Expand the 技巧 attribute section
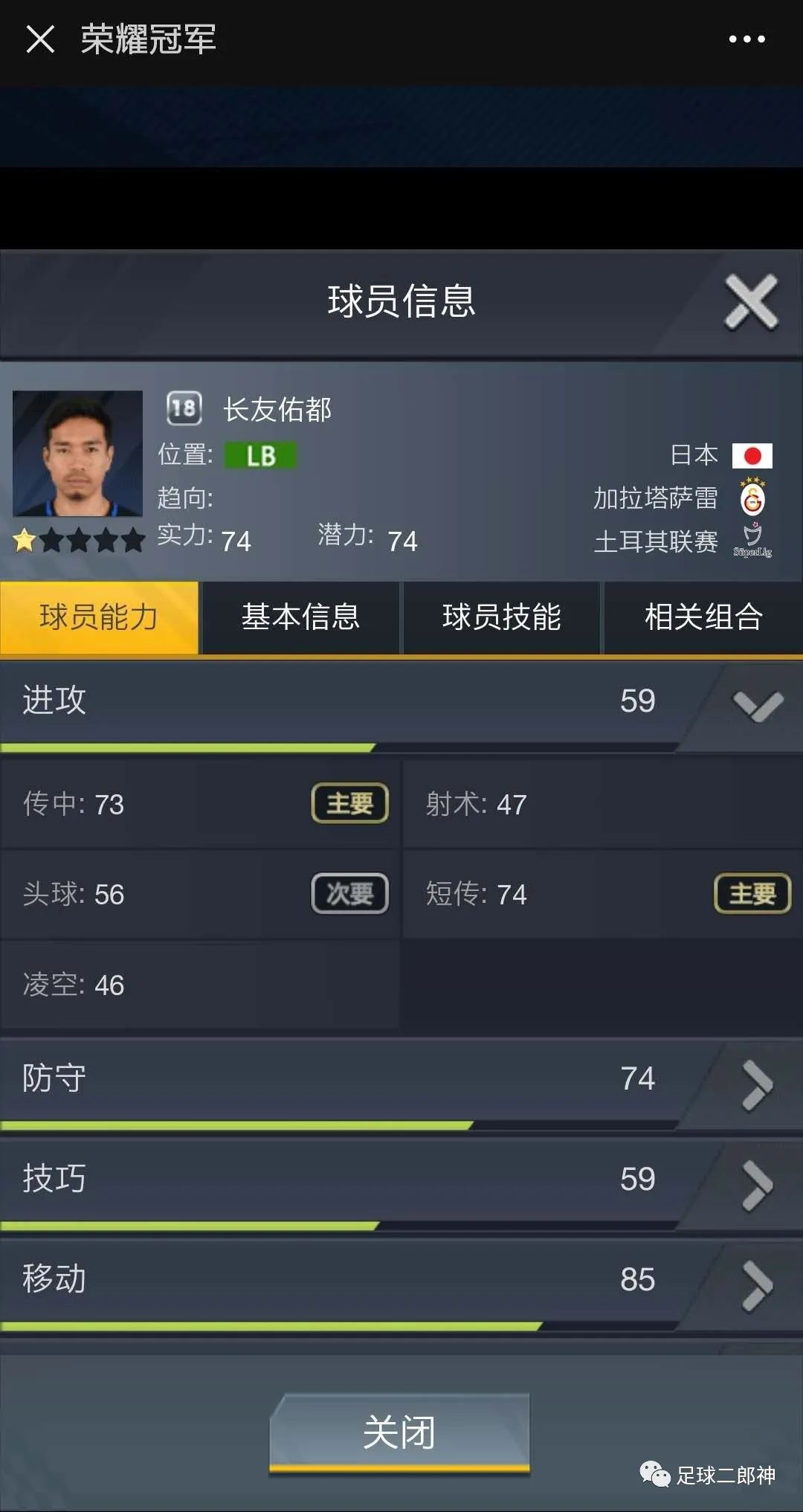The image size is (803, 1512). tap(757, 1186)
